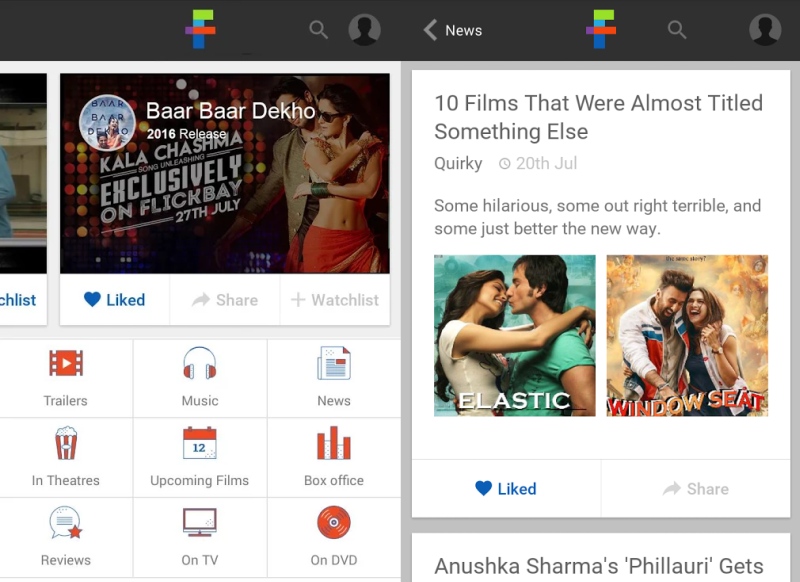This screenshot has height=582, width=800.
Task: Tap the search icon on the home screen
Action: 318,30
